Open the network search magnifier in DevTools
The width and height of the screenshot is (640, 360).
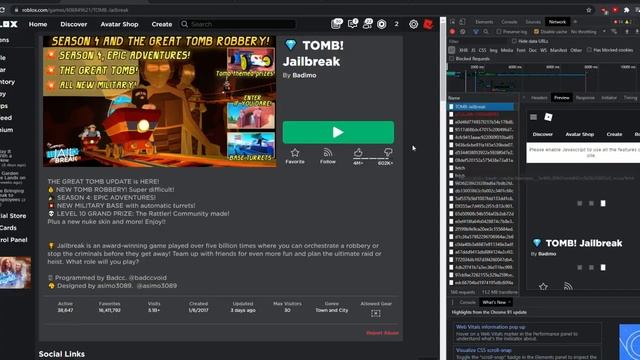pos(486,31)
